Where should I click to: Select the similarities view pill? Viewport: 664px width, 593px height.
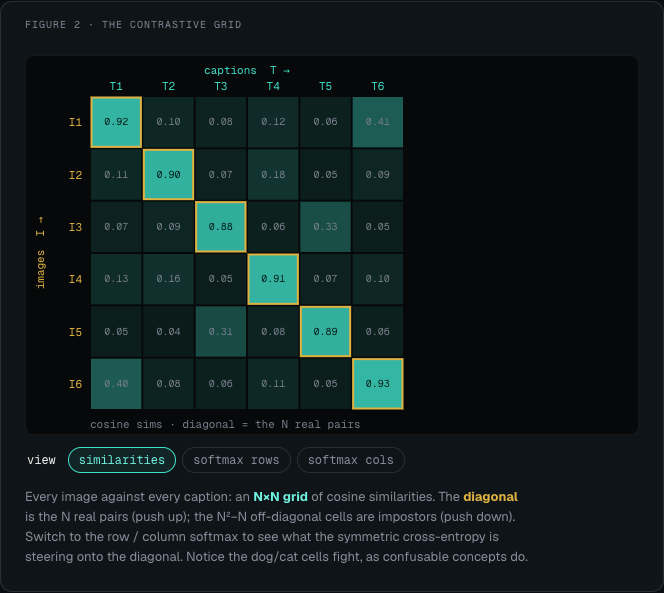(122, 460)
